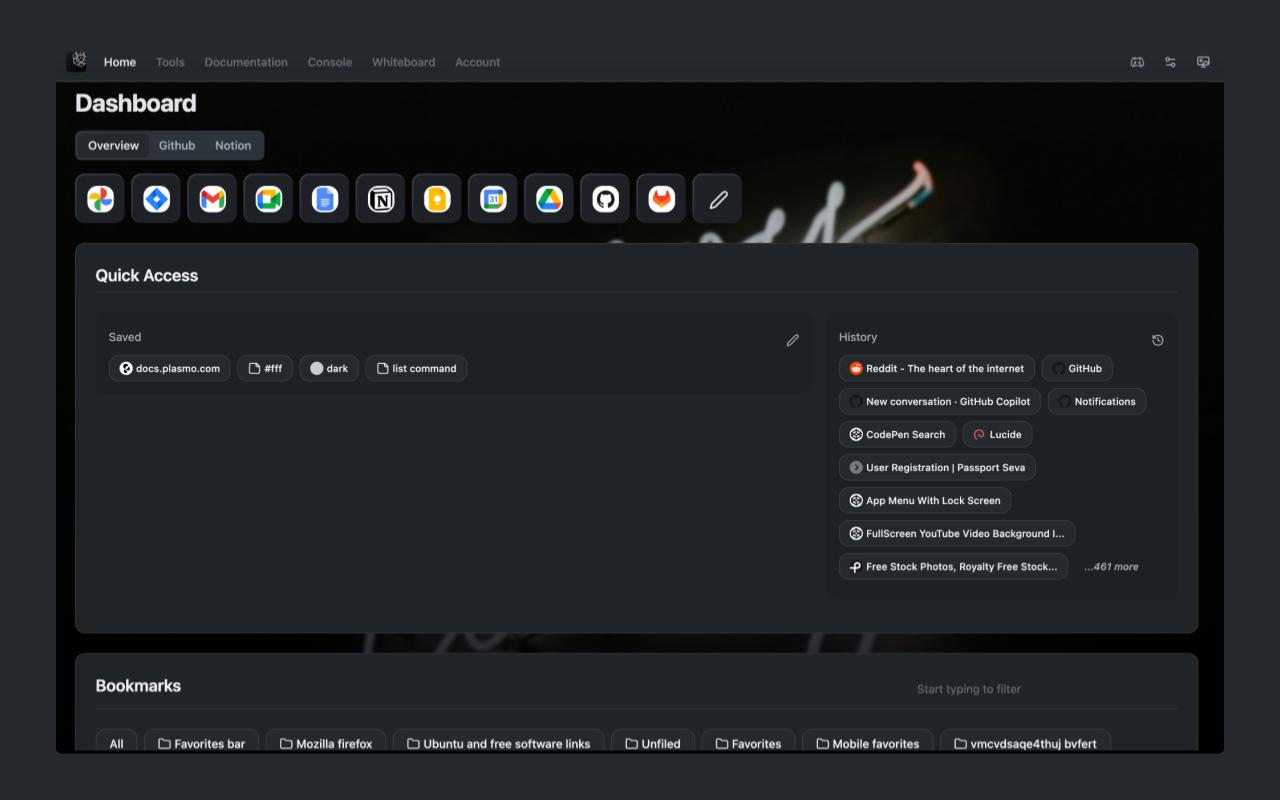The width and height of the screenshot is (1280, 800).
Task: Focus the bookmarks filter field
Action: (1040, 689)
